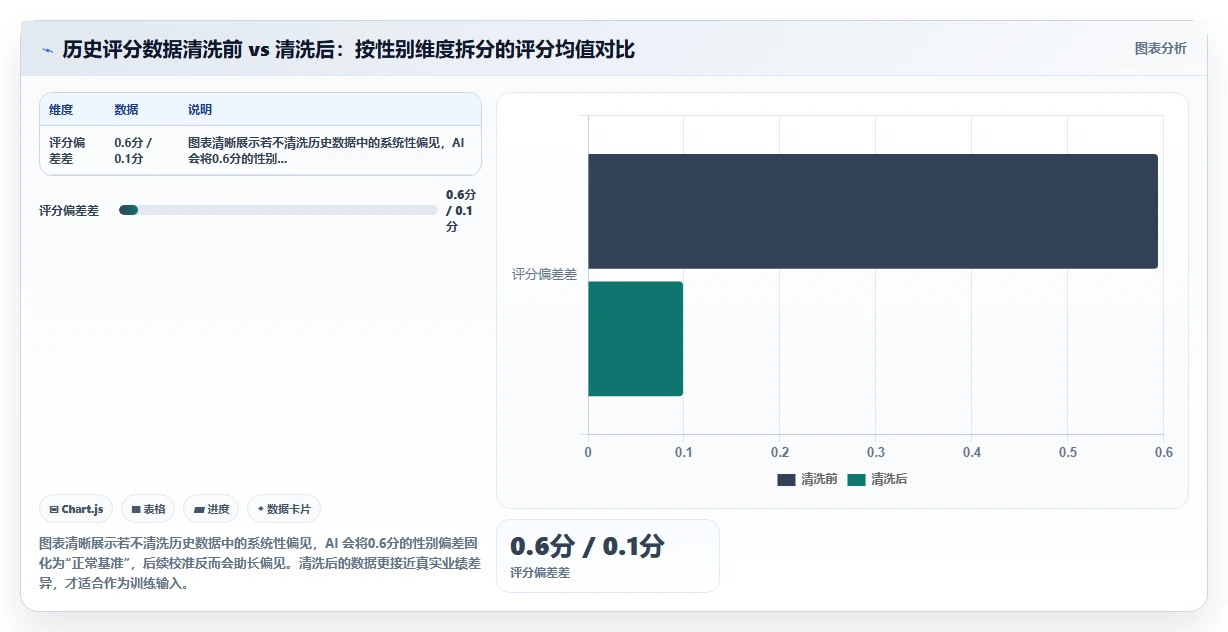Click the 评分偏差差 progress bar
The width and height of the screenshot is (1228, 632).
point(278,210)
